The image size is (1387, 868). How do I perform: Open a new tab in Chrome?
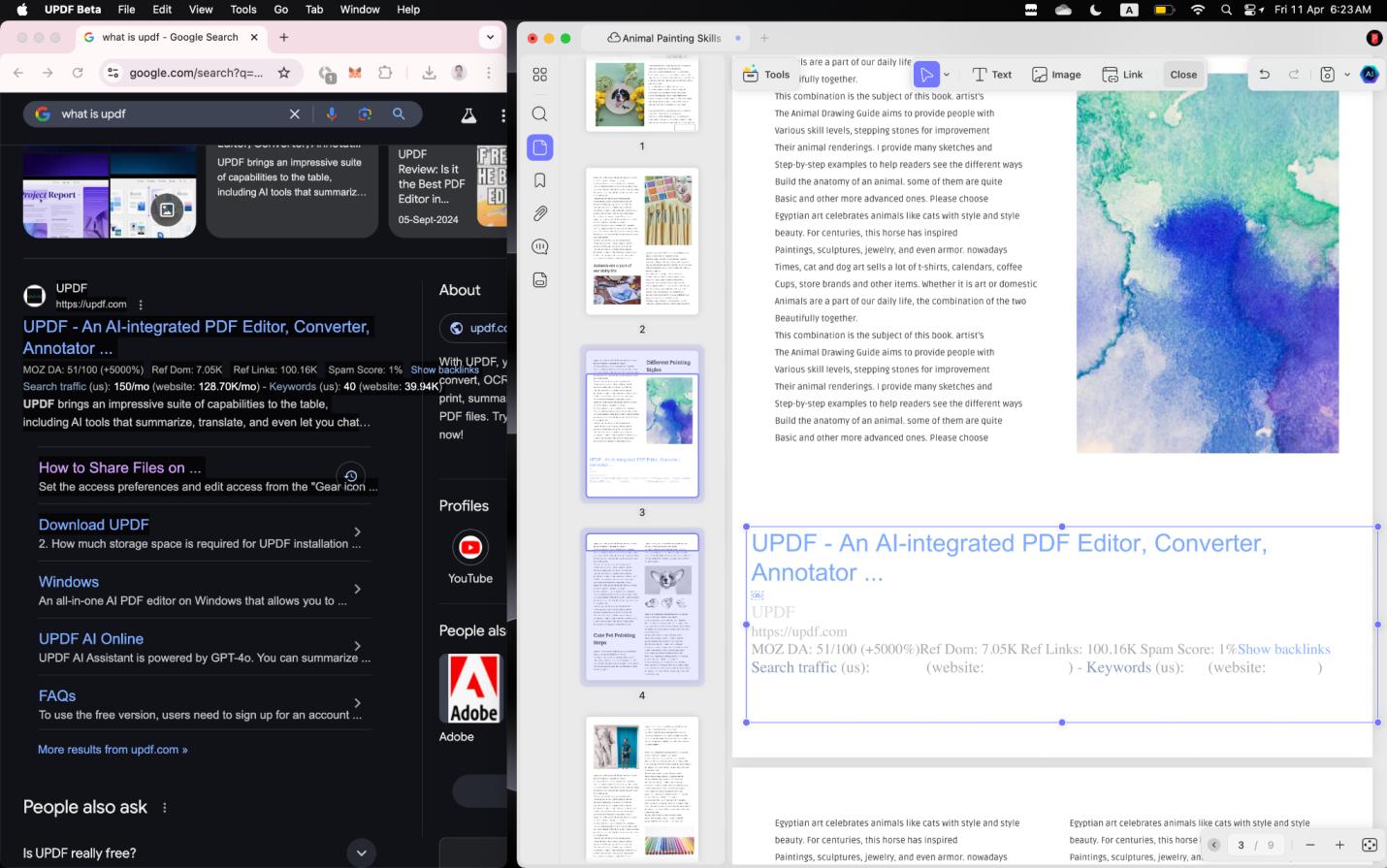tap(284, 37)
